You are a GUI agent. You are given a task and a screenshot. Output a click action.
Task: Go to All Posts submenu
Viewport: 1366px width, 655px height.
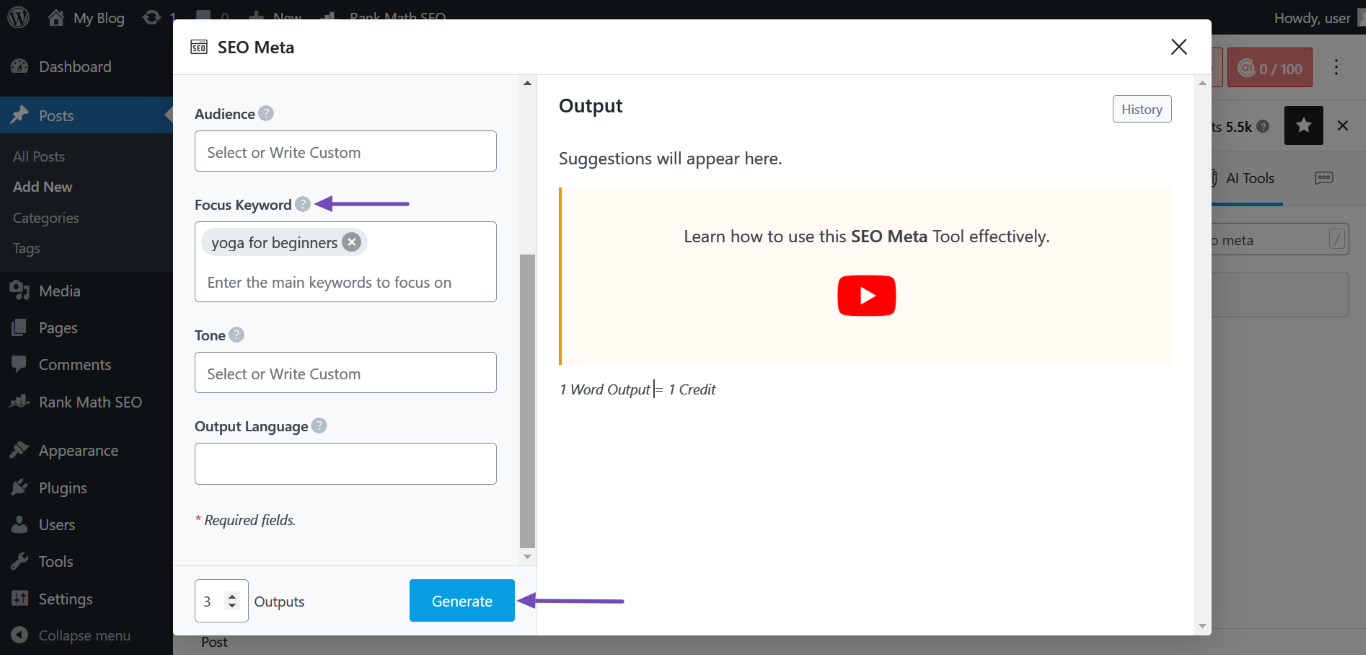pyautogui.click(x=39, y=157)
